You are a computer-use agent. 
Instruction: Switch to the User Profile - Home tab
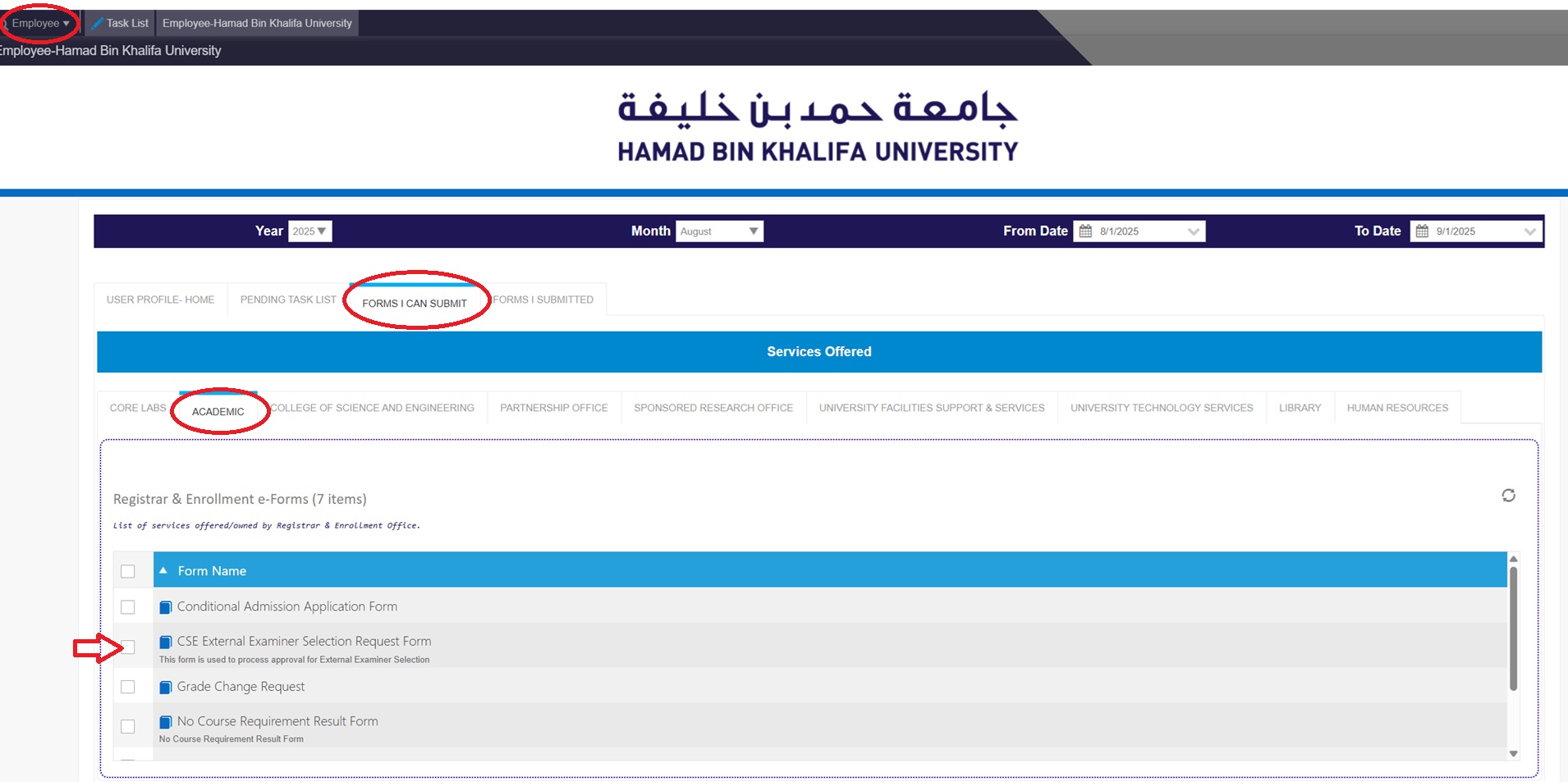click(x=161, y=300)
